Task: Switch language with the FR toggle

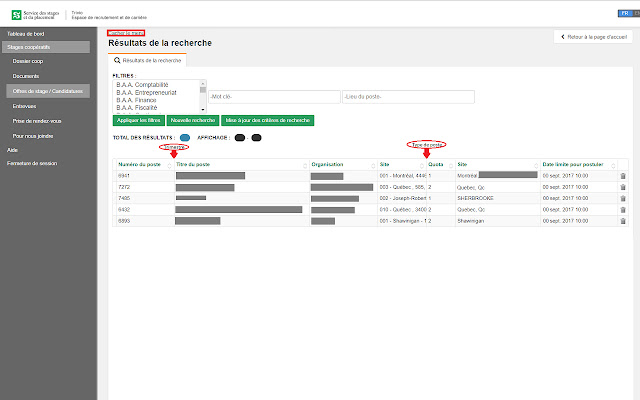Action: (x=625, y=13)
